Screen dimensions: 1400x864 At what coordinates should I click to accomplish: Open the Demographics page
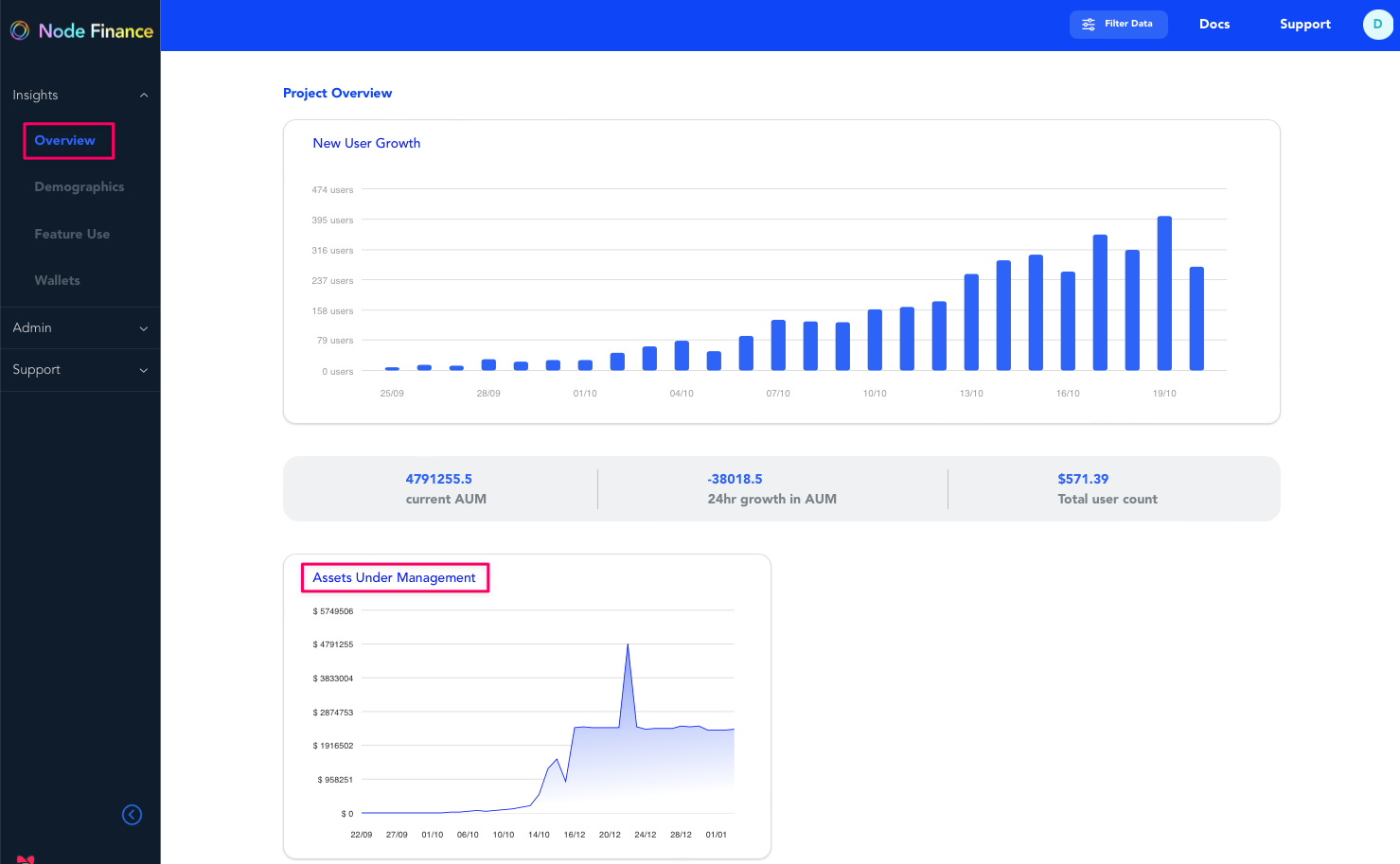click(x=80, y=187)
